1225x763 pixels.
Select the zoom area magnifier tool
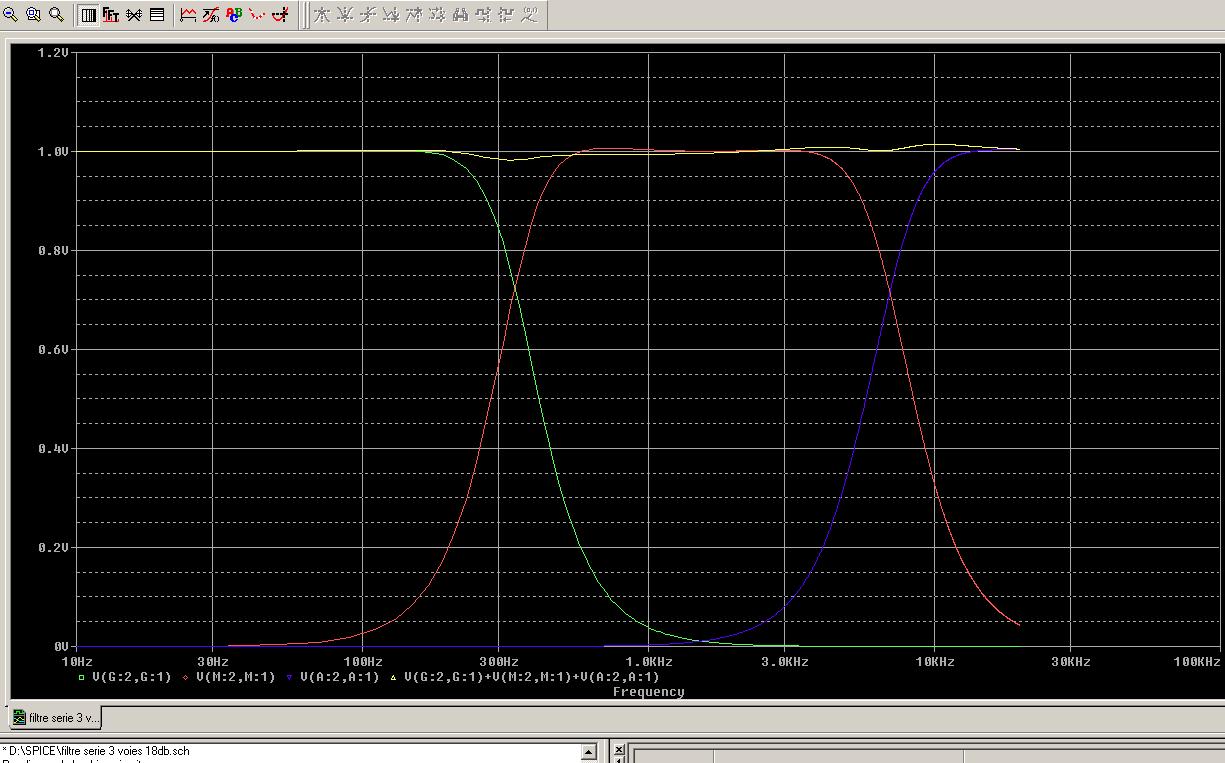coord(33,15)
